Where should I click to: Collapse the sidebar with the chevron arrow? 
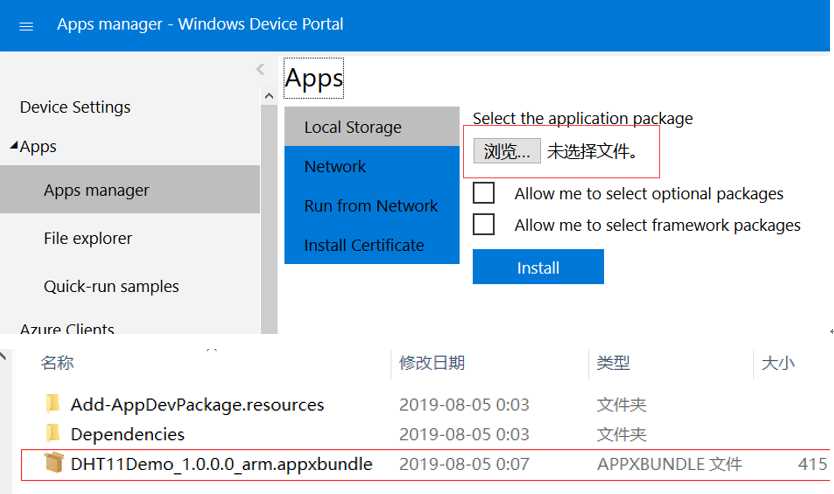(260, 69)
